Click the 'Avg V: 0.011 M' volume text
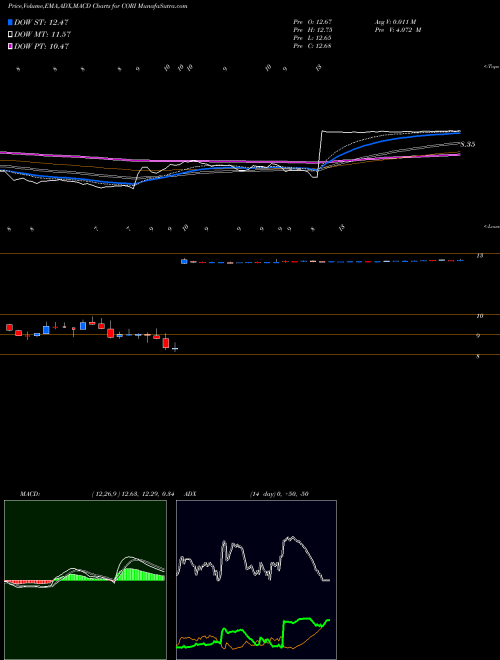 (397, 21)
